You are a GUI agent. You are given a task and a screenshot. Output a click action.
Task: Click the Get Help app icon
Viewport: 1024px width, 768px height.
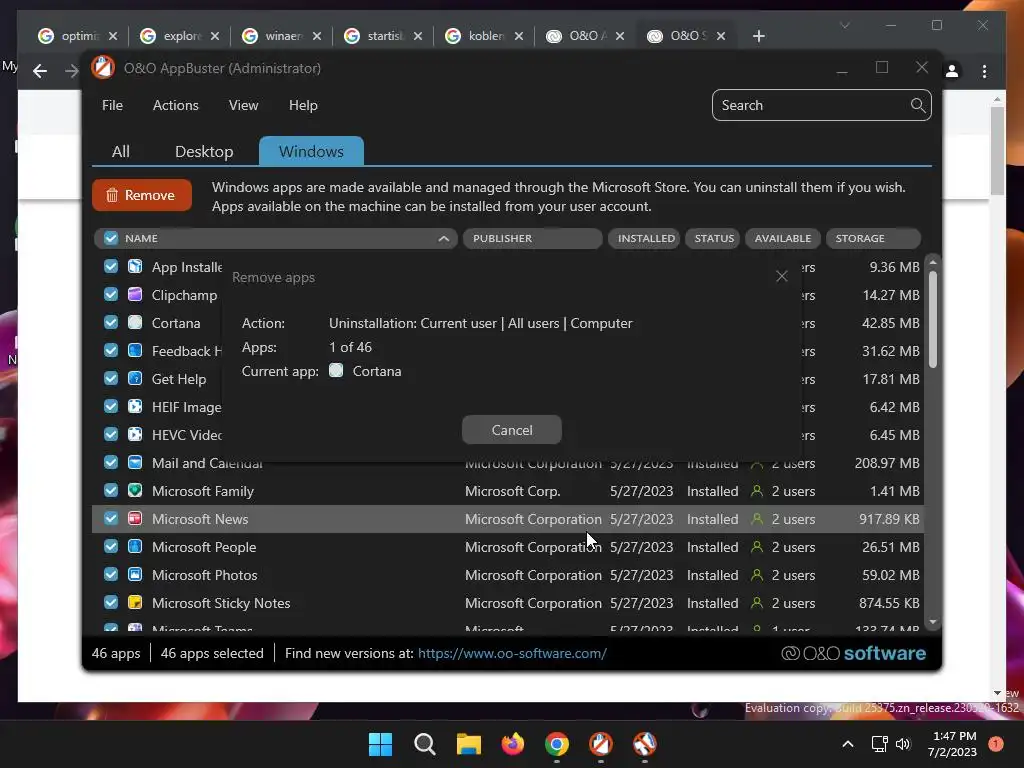click(135, 379)
